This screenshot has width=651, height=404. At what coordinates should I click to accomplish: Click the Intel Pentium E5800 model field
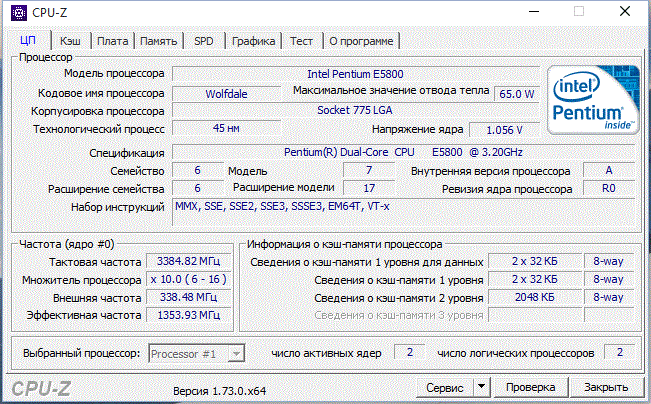click(x=356, y=74)
